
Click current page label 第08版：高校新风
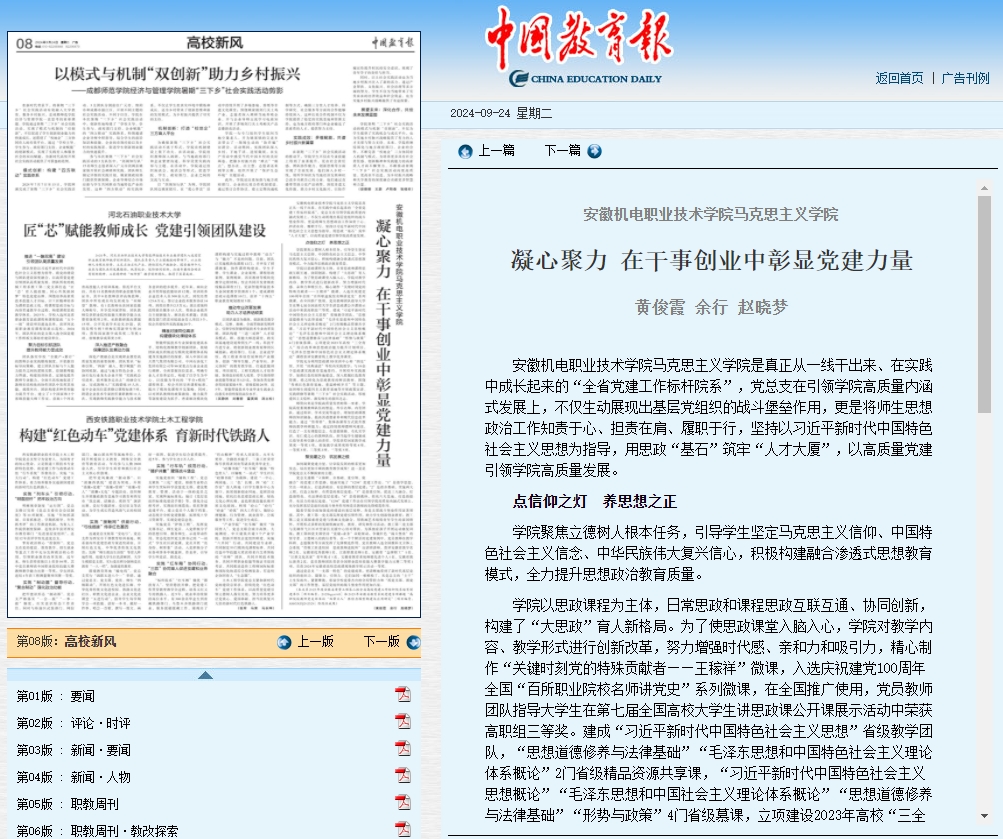(67, 641)
